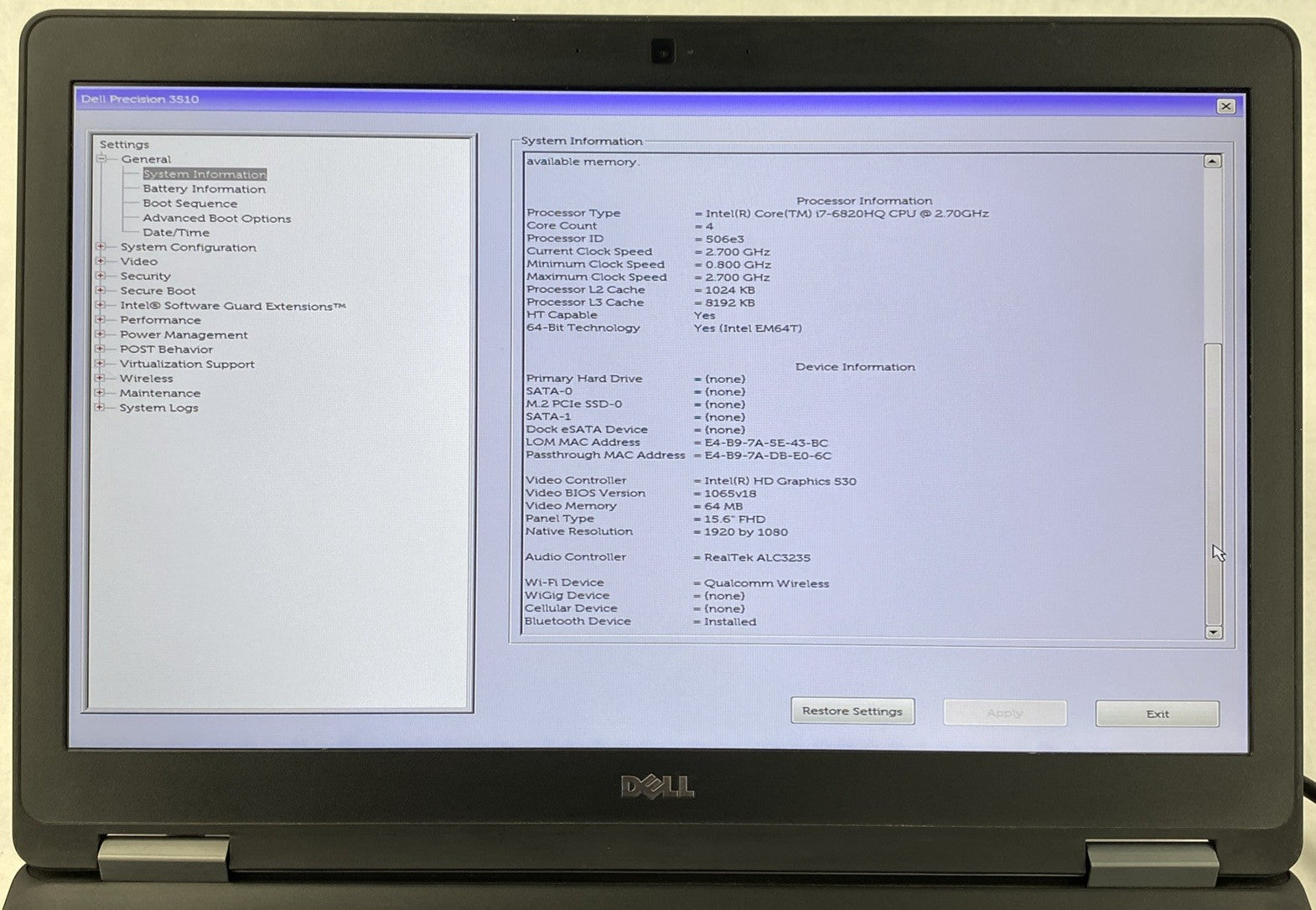Click the Panel Type value
1316x910 pixels.
[734, 519]
